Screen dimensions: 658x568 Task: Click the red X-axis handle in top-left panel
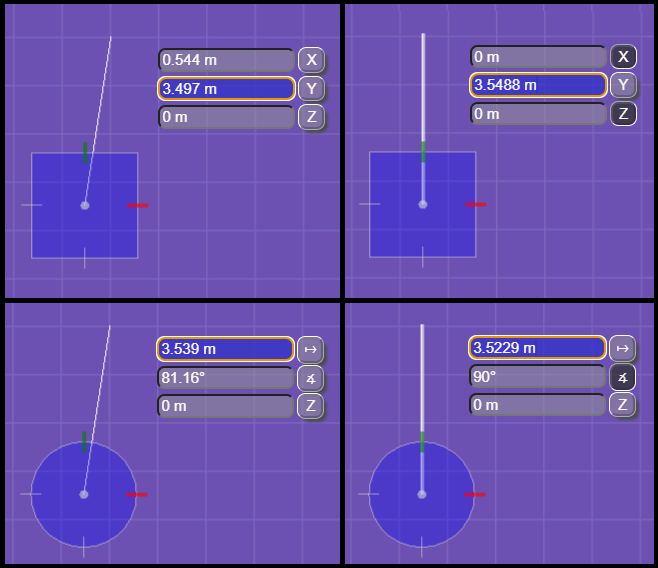[138, 206]
